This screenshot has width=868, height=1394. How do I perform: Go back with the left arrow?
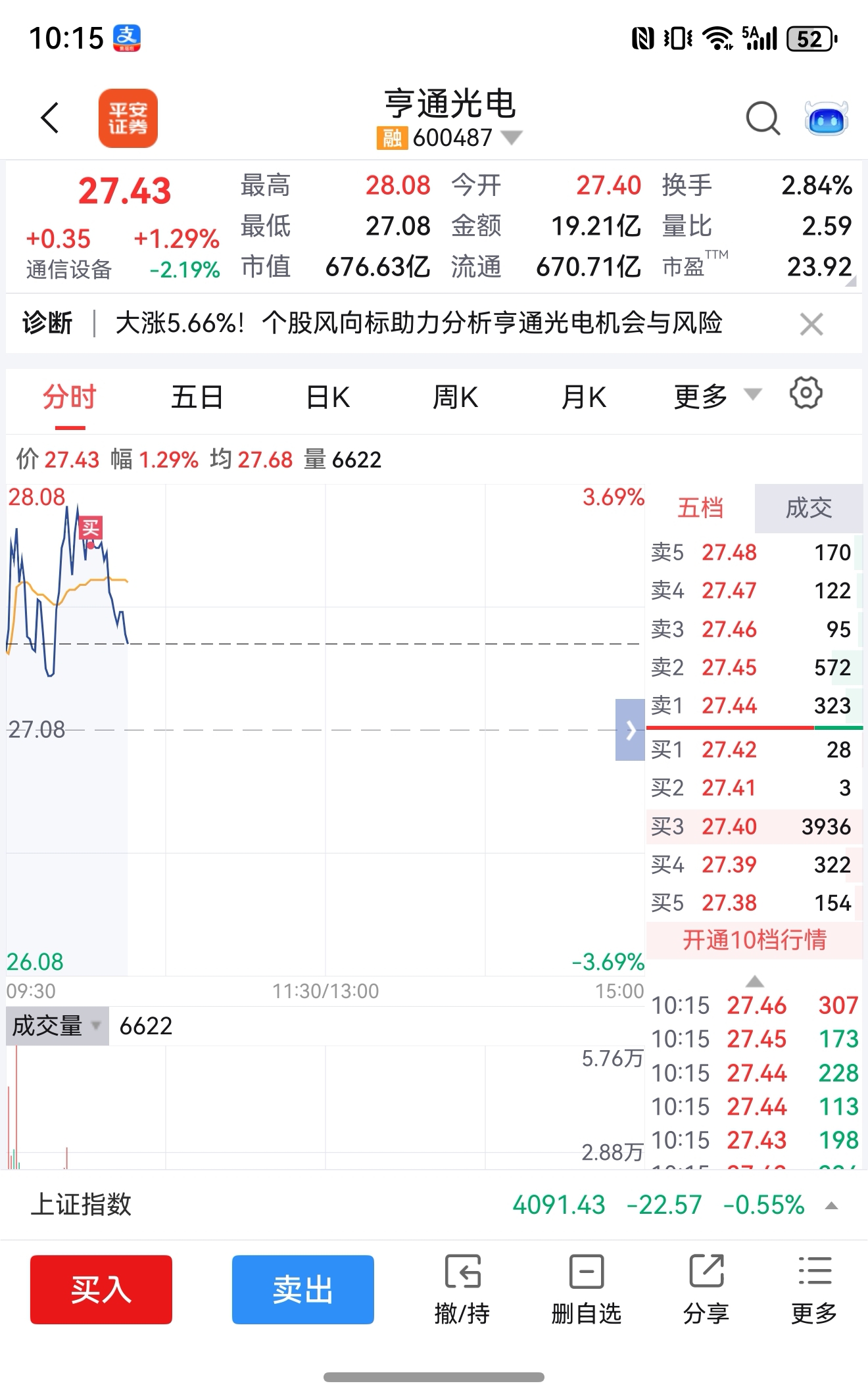[x=50, y=118]
